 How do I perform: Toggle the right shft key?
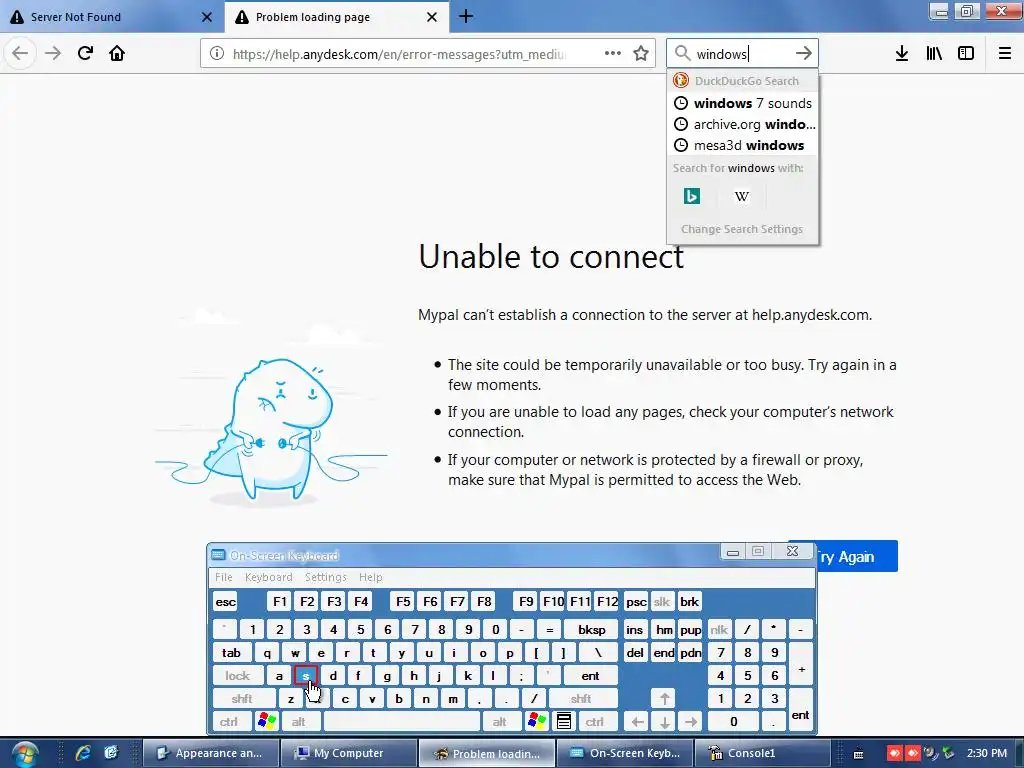(x=581, y=699)
